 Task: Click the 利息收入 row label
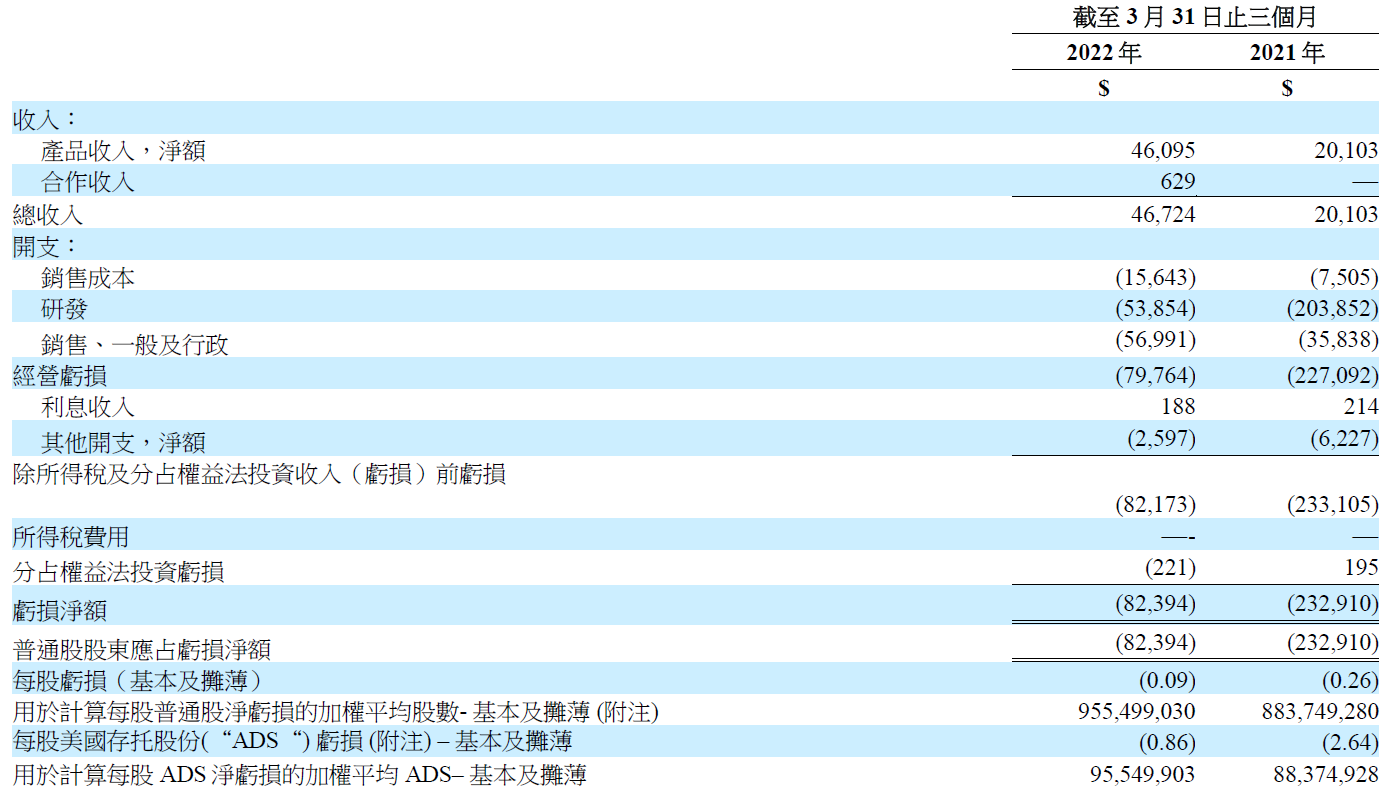click(x=88, y=407)
